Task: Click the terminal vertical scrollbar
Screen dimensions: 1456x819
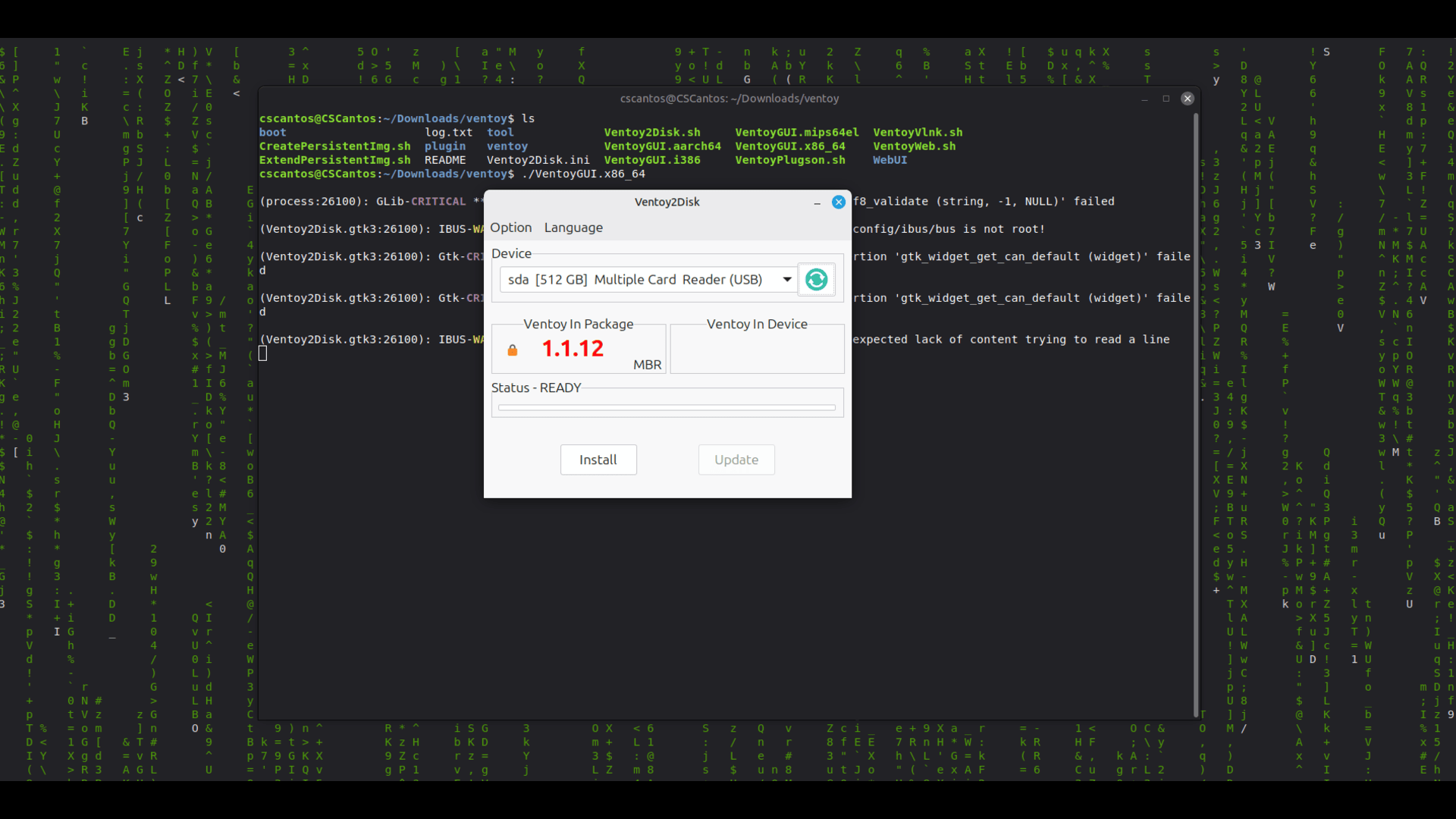Action: pos(1196,414)
